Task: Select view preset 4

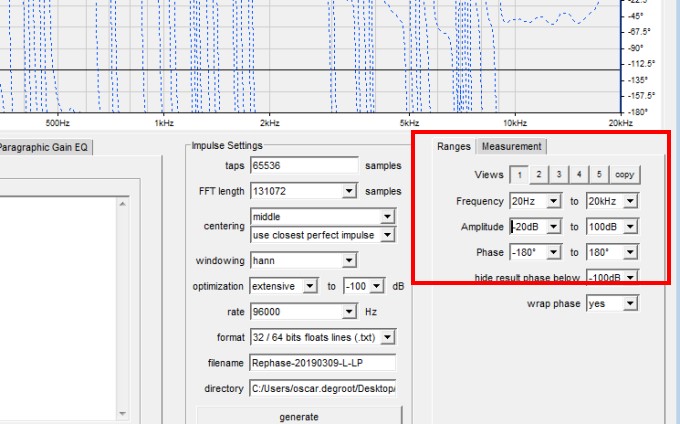Action: click(579, 174)
